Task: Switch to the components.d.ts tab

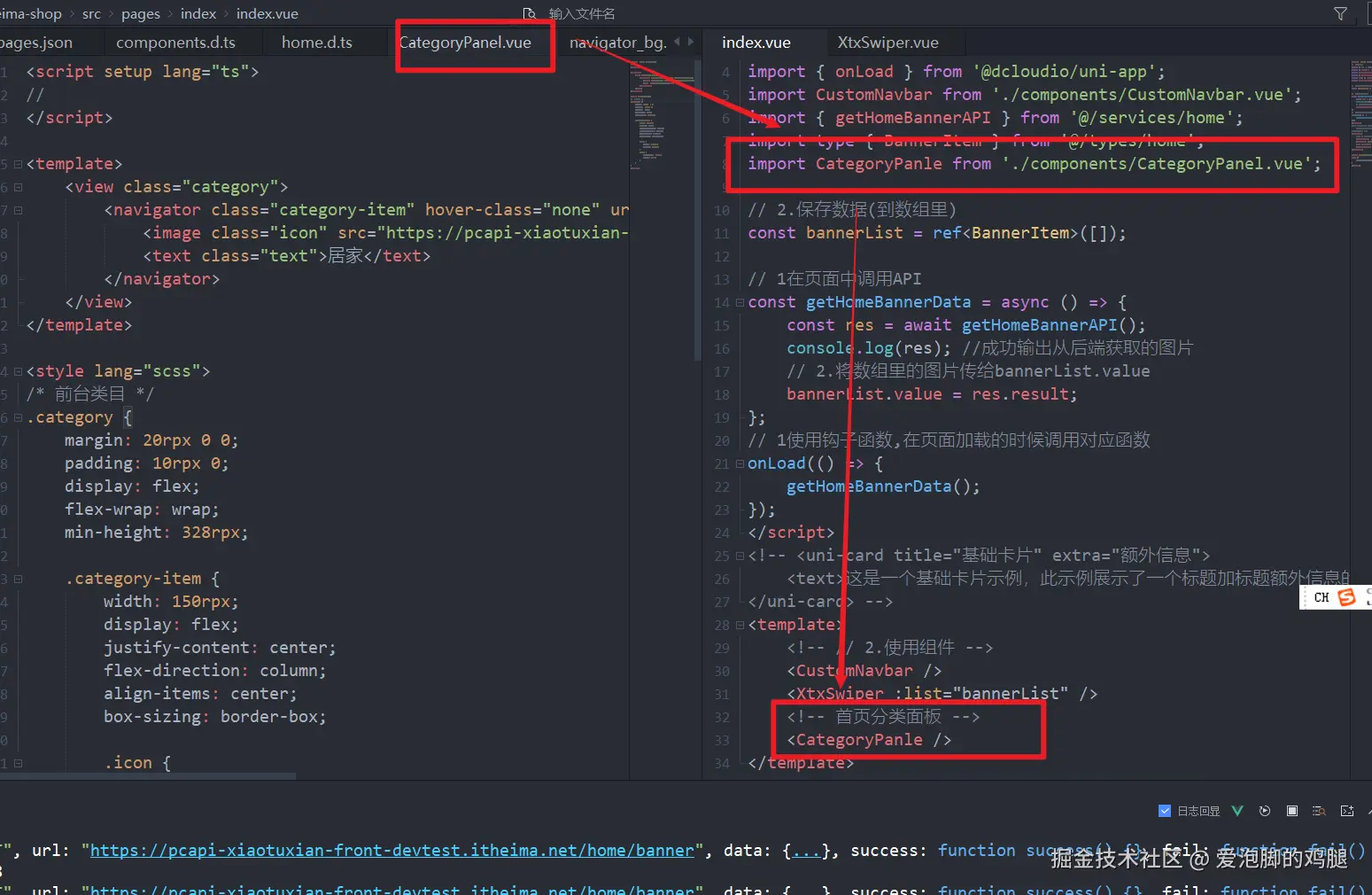Action: coord(175,43)
